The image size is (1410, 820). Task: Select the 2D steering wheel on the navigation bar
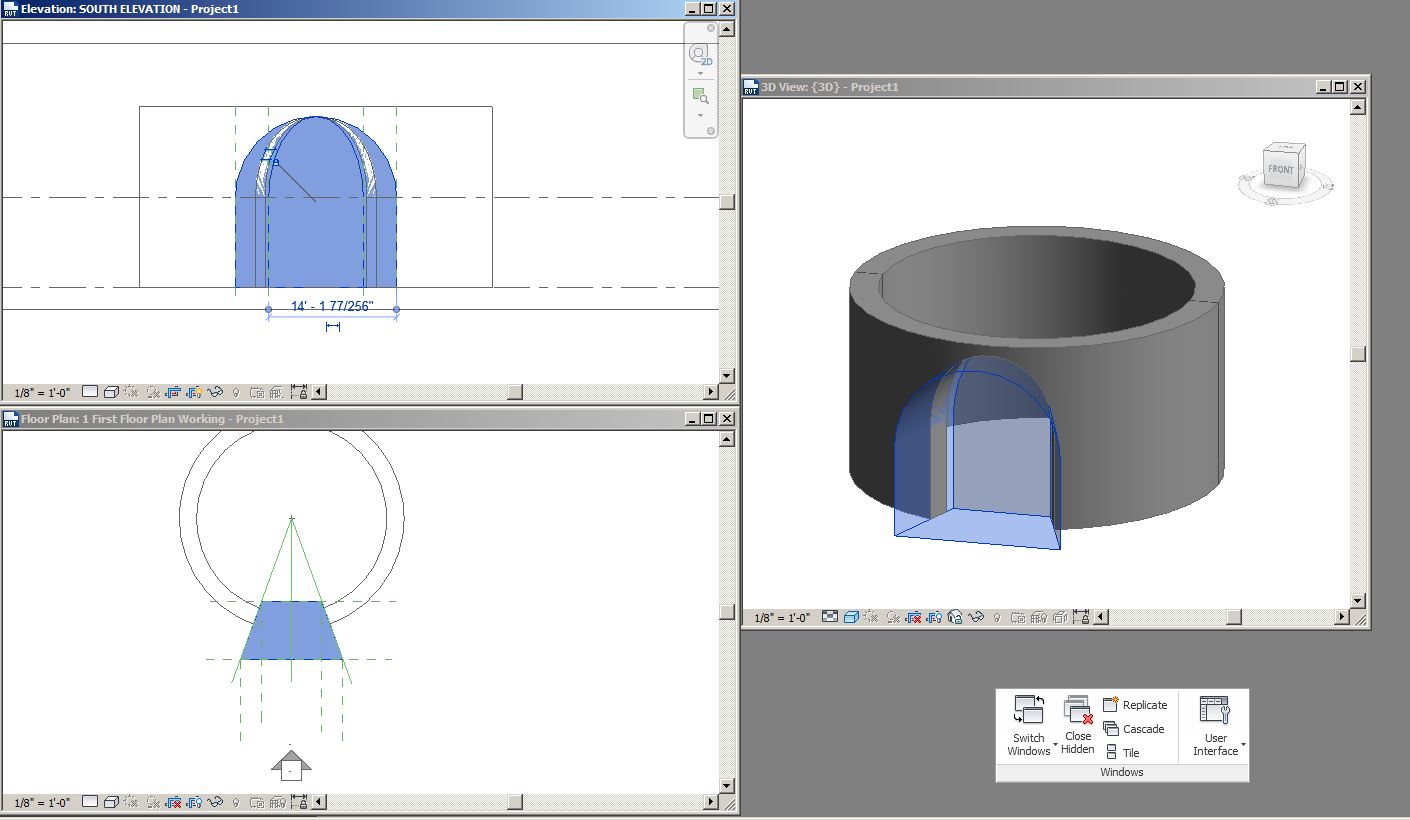pyautogui.click(x=699, y=53)
